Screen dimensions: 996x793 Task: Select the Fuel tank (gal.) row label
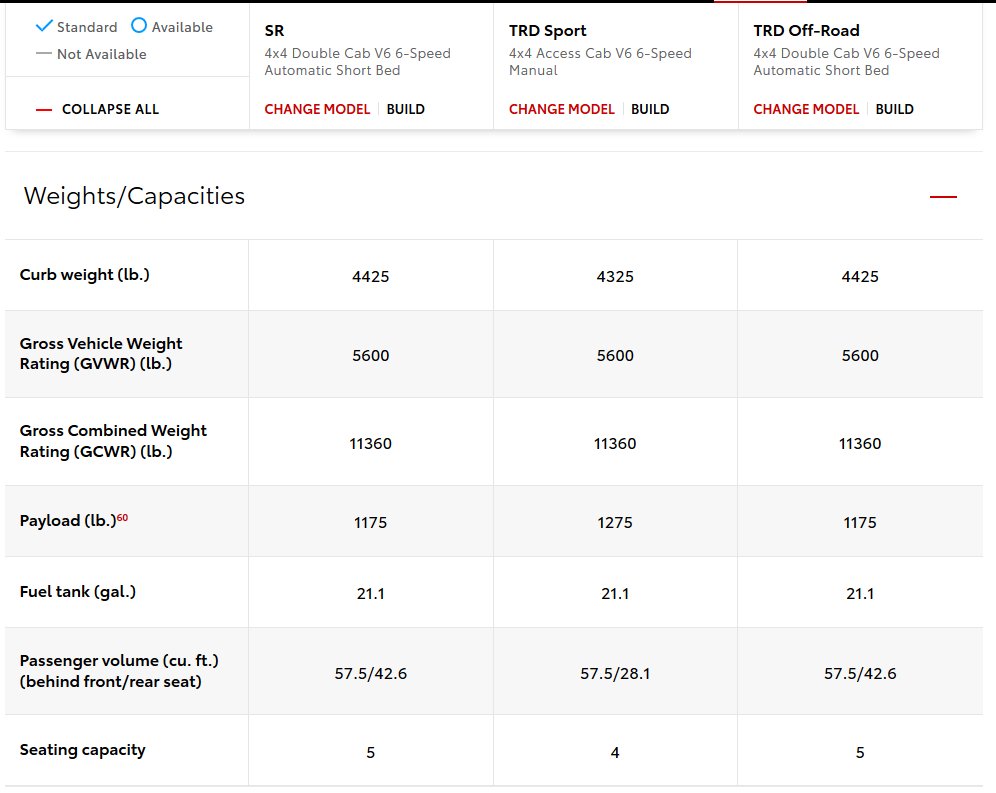[x=77, y=592]
